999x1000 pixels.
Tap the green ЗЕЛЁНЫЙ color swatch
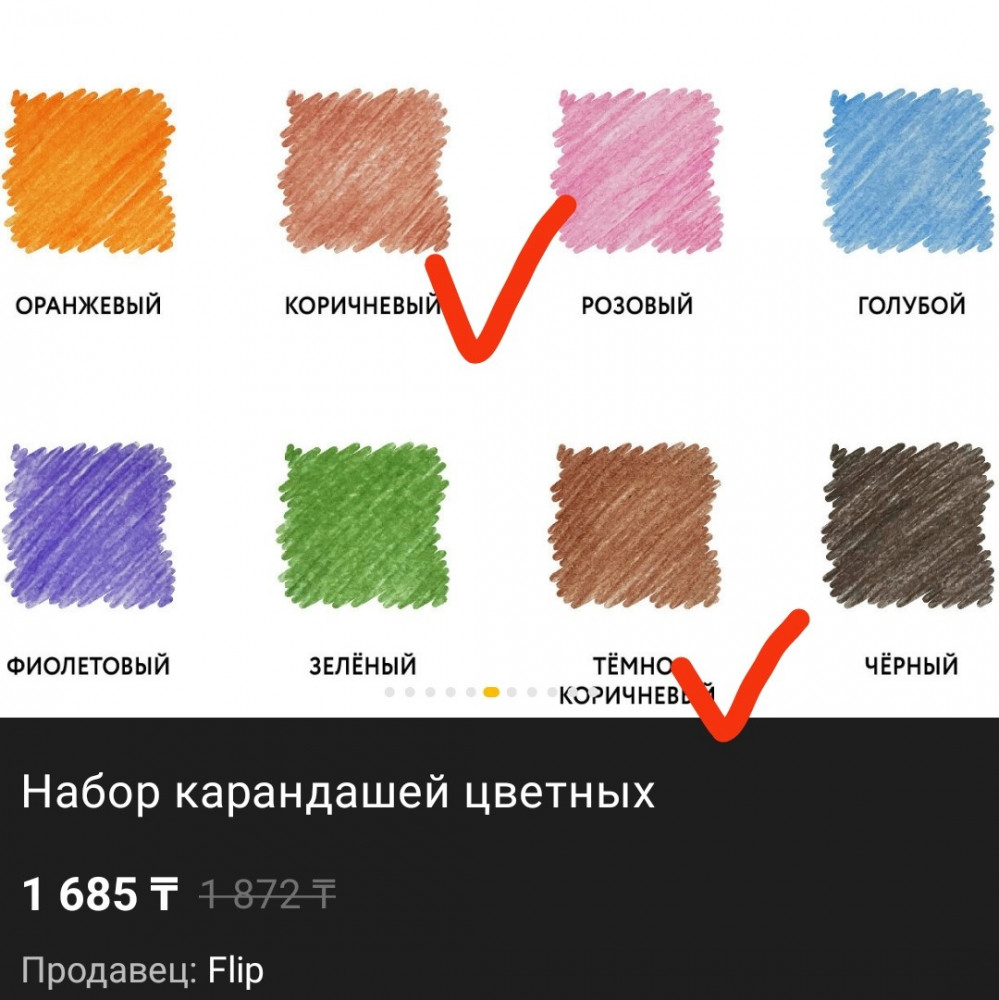364,525
